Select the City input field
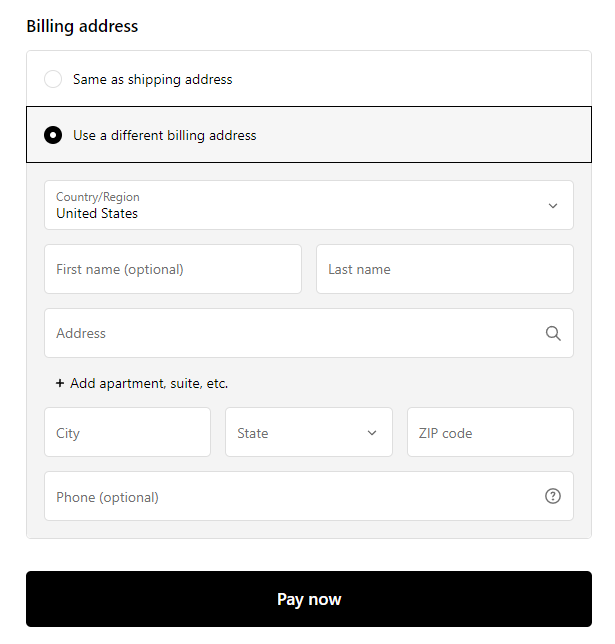This screenshot has height=644, width=615. (127, 433)
